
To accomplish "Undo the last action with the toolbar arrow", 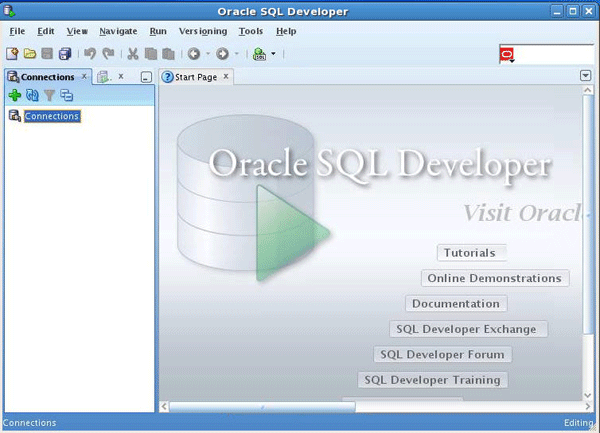I will point(90,54).
